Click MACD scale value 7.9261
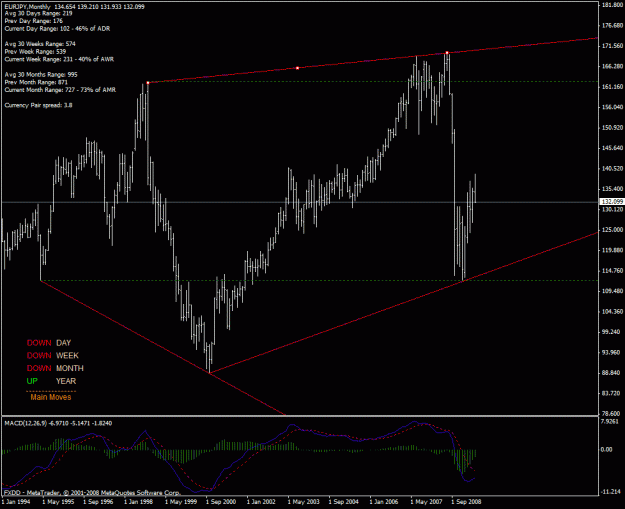The width and height of the screenshot is (625, 509). tap(610, 422)
